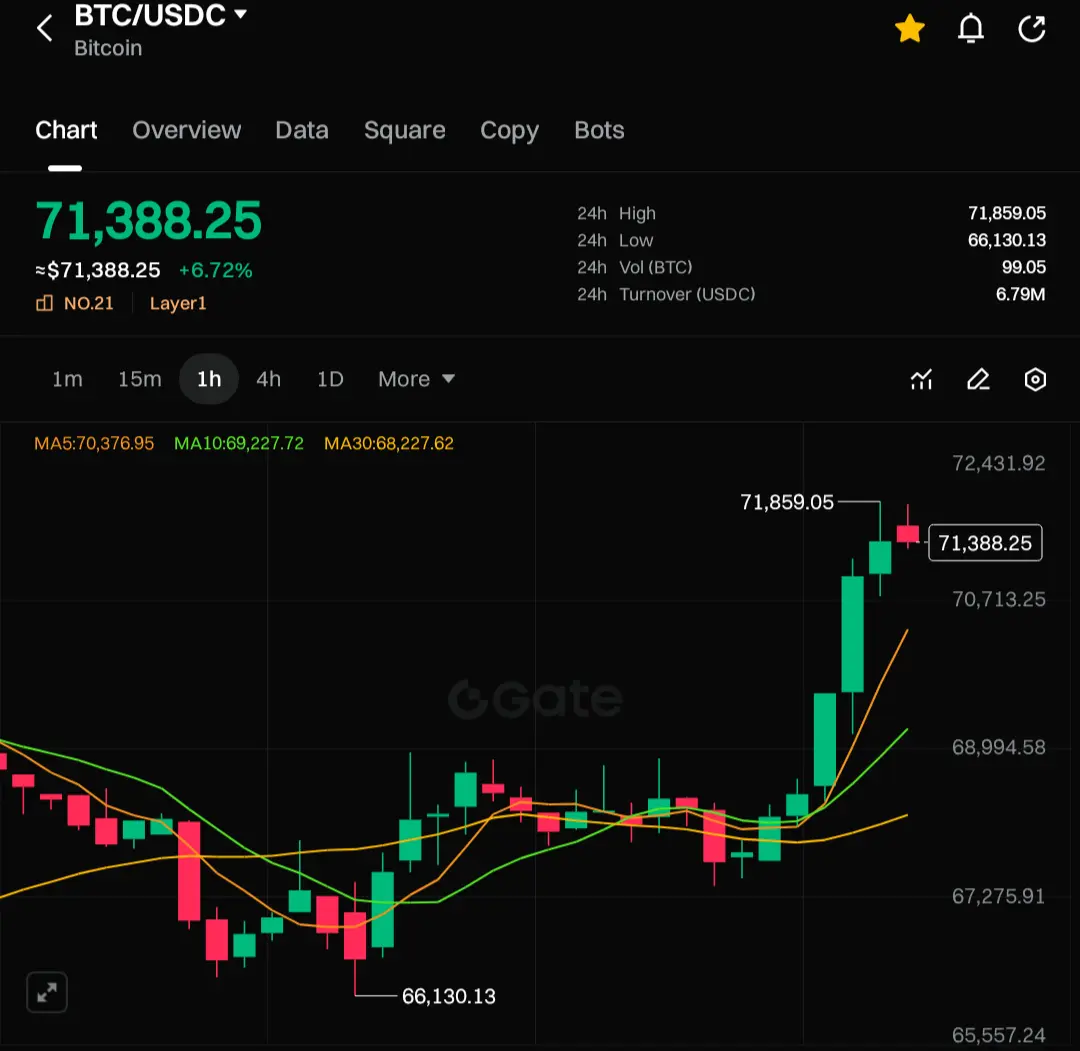Select the Chart tab
The width and height of the screenshot is (1080, 1051).
click(66, 130)
